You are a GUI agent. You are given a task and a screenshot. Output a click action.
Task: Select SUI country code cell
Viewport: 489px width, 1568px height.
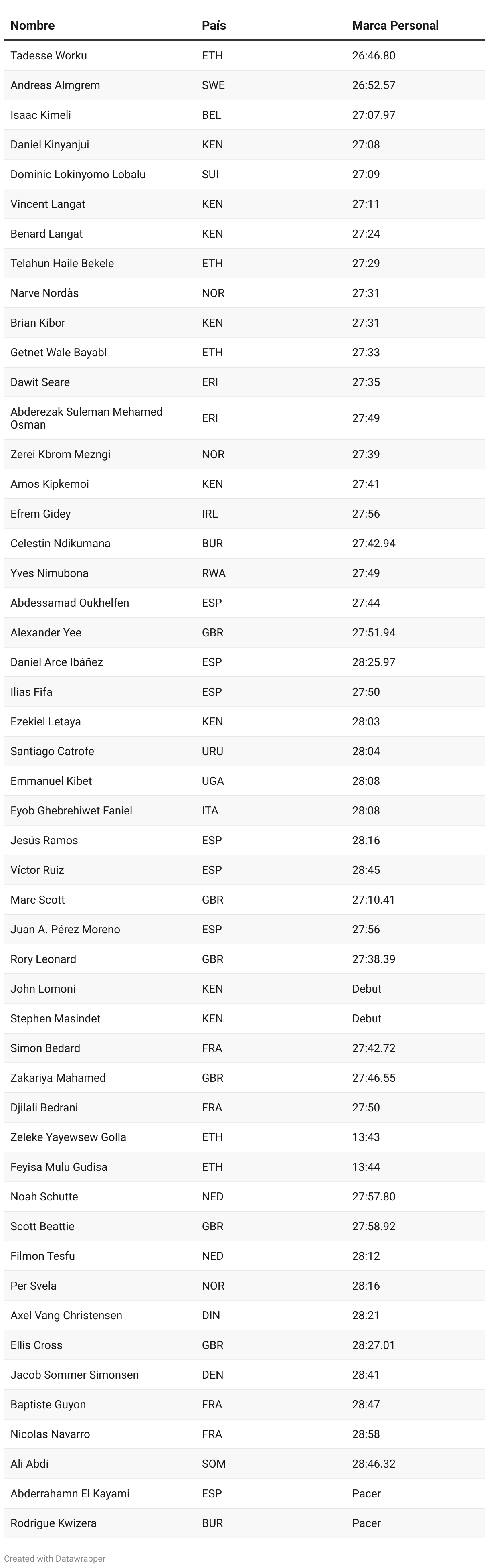point(210,174)
